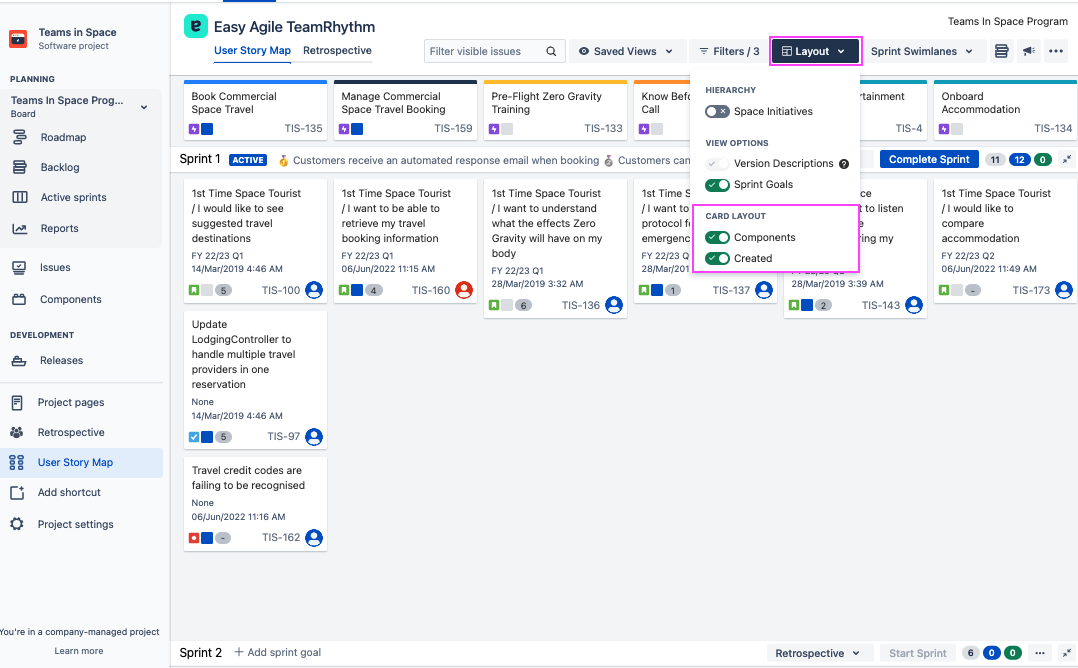Collapse Sprint 1 using the arrows icon
1078x668 pixels.
pyautogui.click(x=1066, y=160)
